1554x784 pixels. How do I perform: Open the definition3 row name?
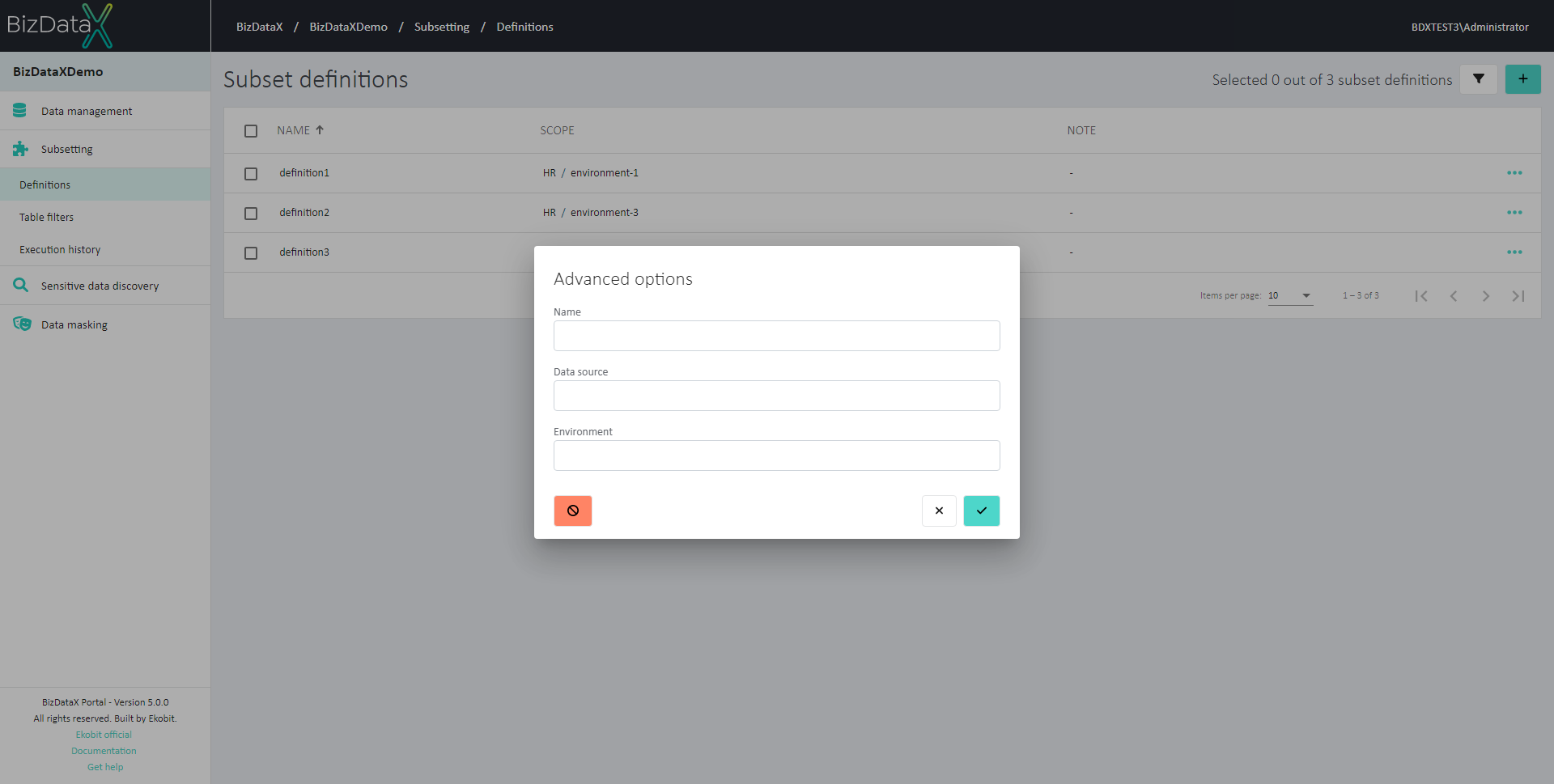(304, 252)
